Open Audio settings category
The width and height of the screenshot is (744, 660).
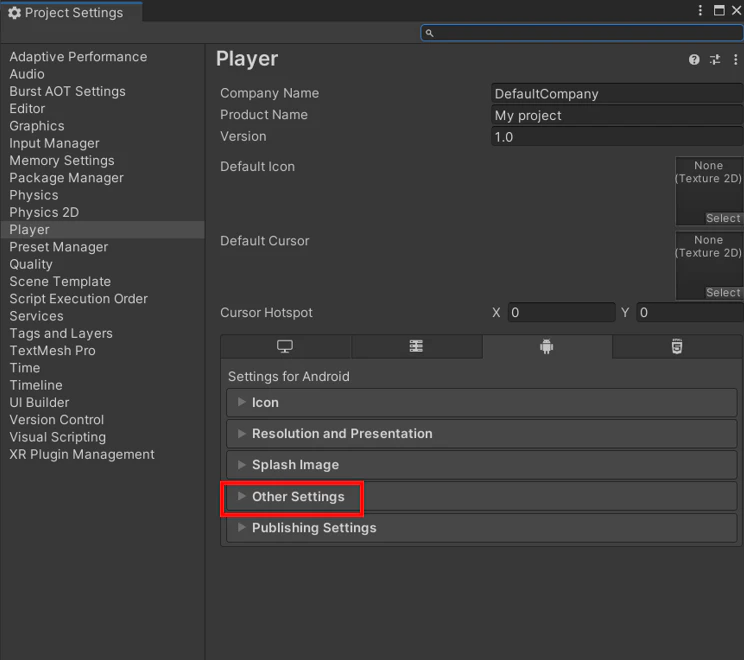point(27,74)
